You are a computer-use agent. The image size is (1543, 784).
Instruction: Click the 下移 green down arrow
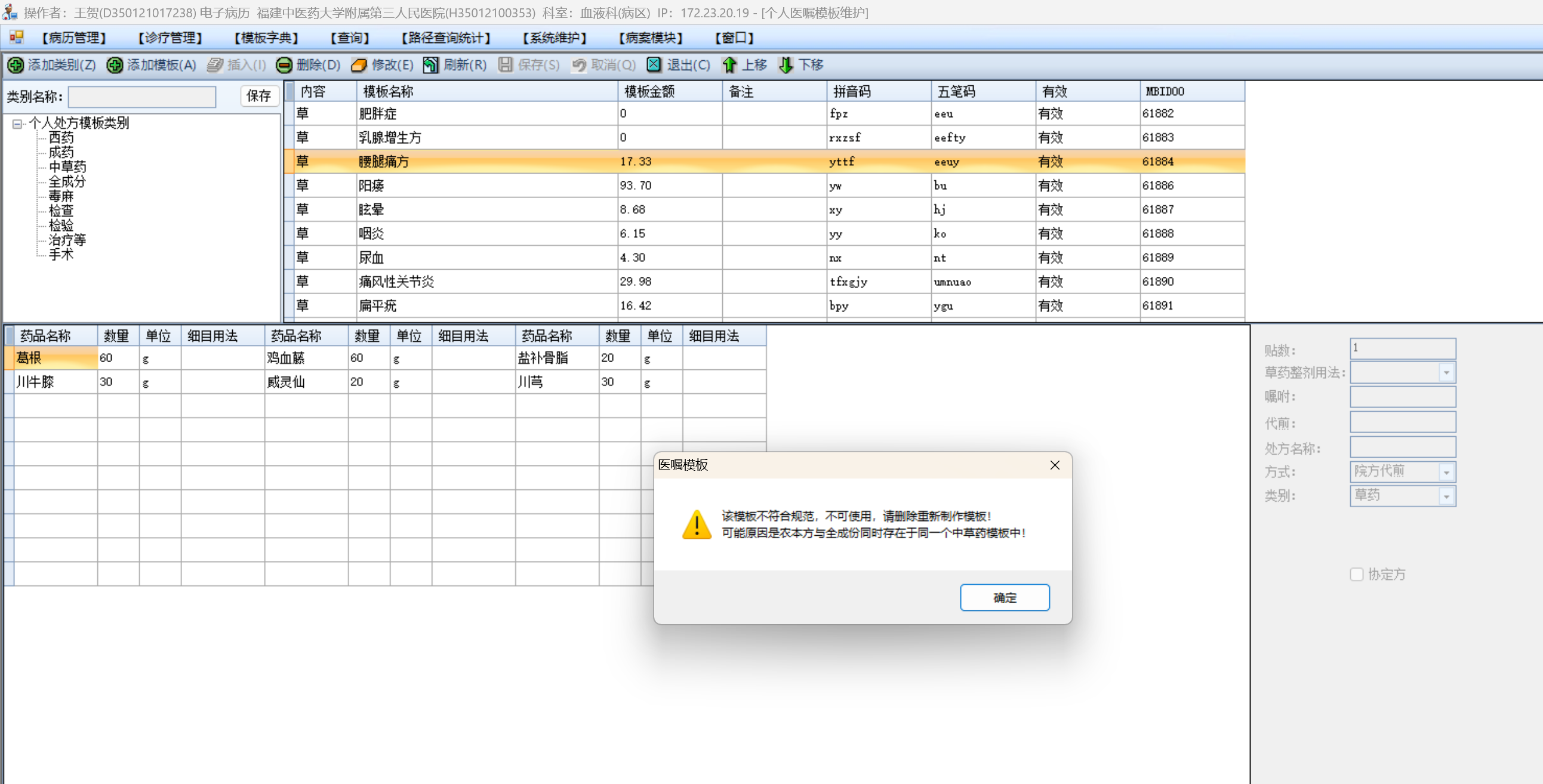coord(786,64)
